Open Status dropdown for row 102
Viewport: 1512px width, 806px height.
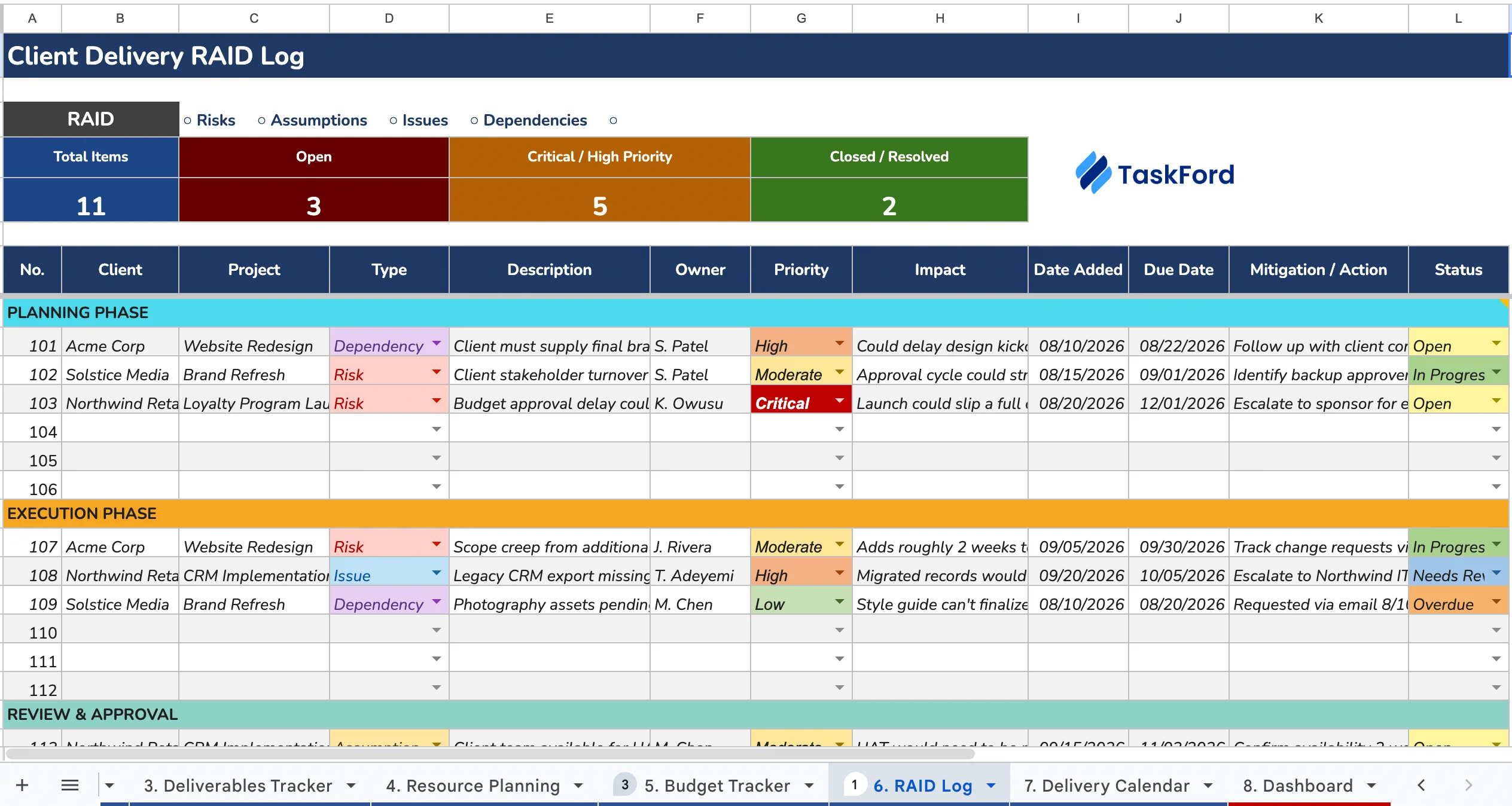click(x=1496, y=372)
